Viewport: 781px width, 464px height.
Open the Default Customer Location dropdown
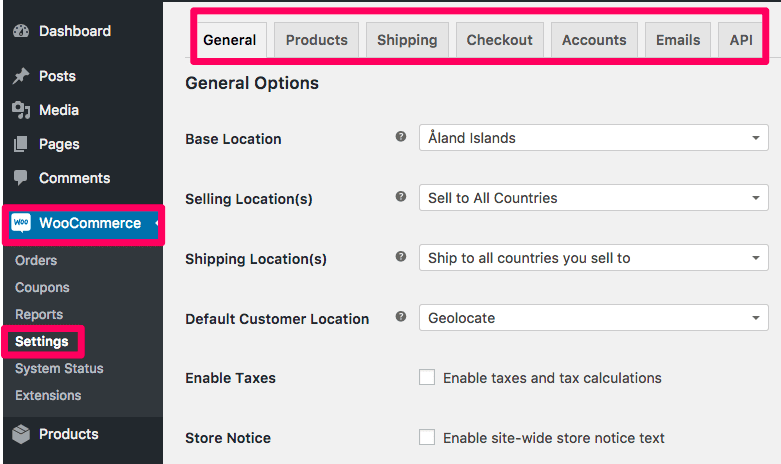(594, 318)
